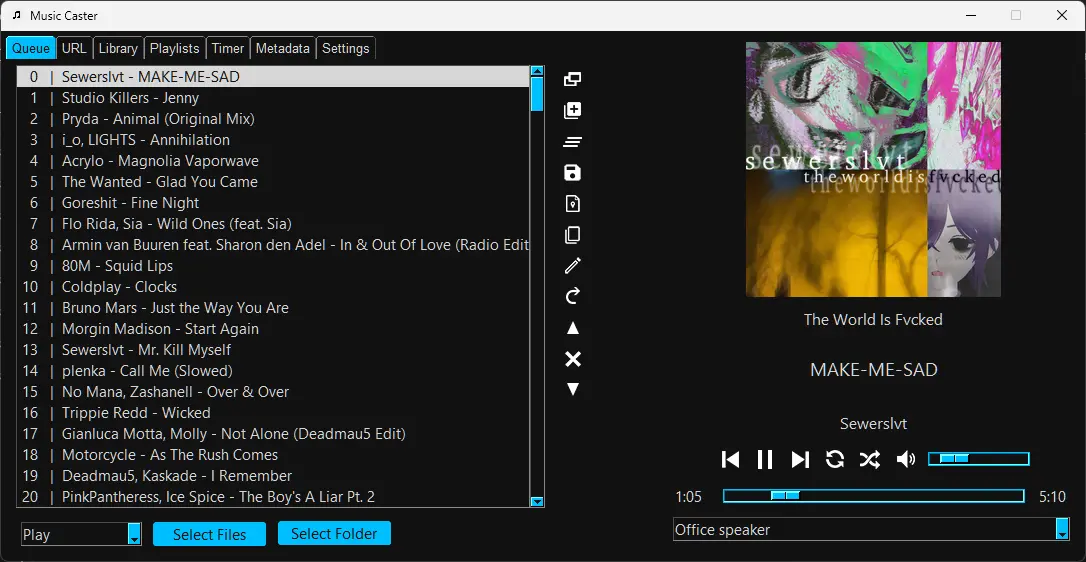Select Deadmau5, Kaskade - I Remember
This screenshot has width=1086, height=562.
click(273, 476)
